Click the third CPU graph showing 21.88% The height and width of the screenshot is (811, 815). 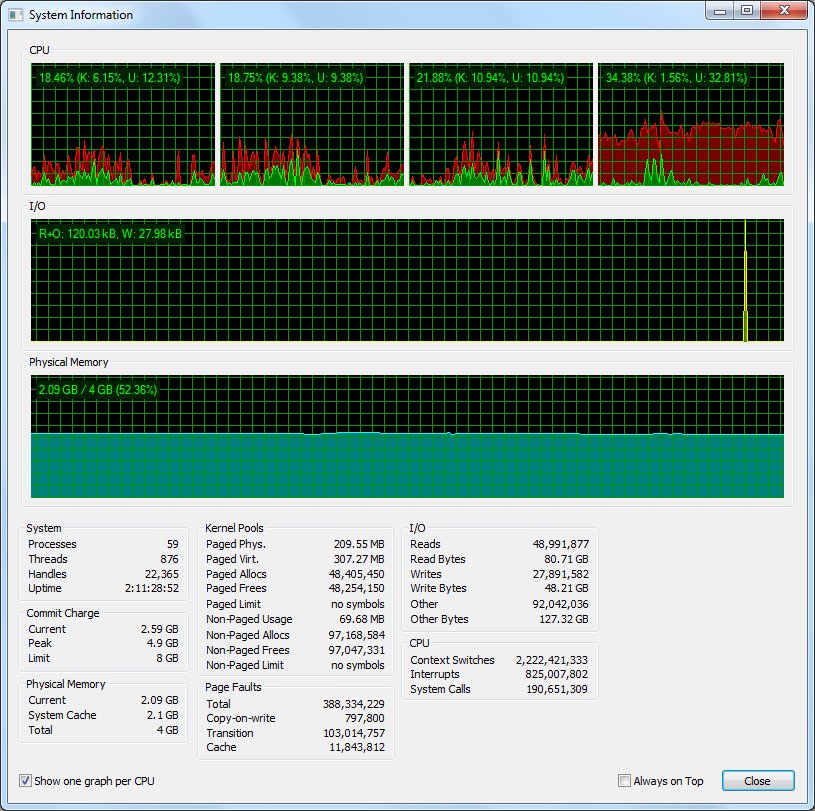coord(501,124)
